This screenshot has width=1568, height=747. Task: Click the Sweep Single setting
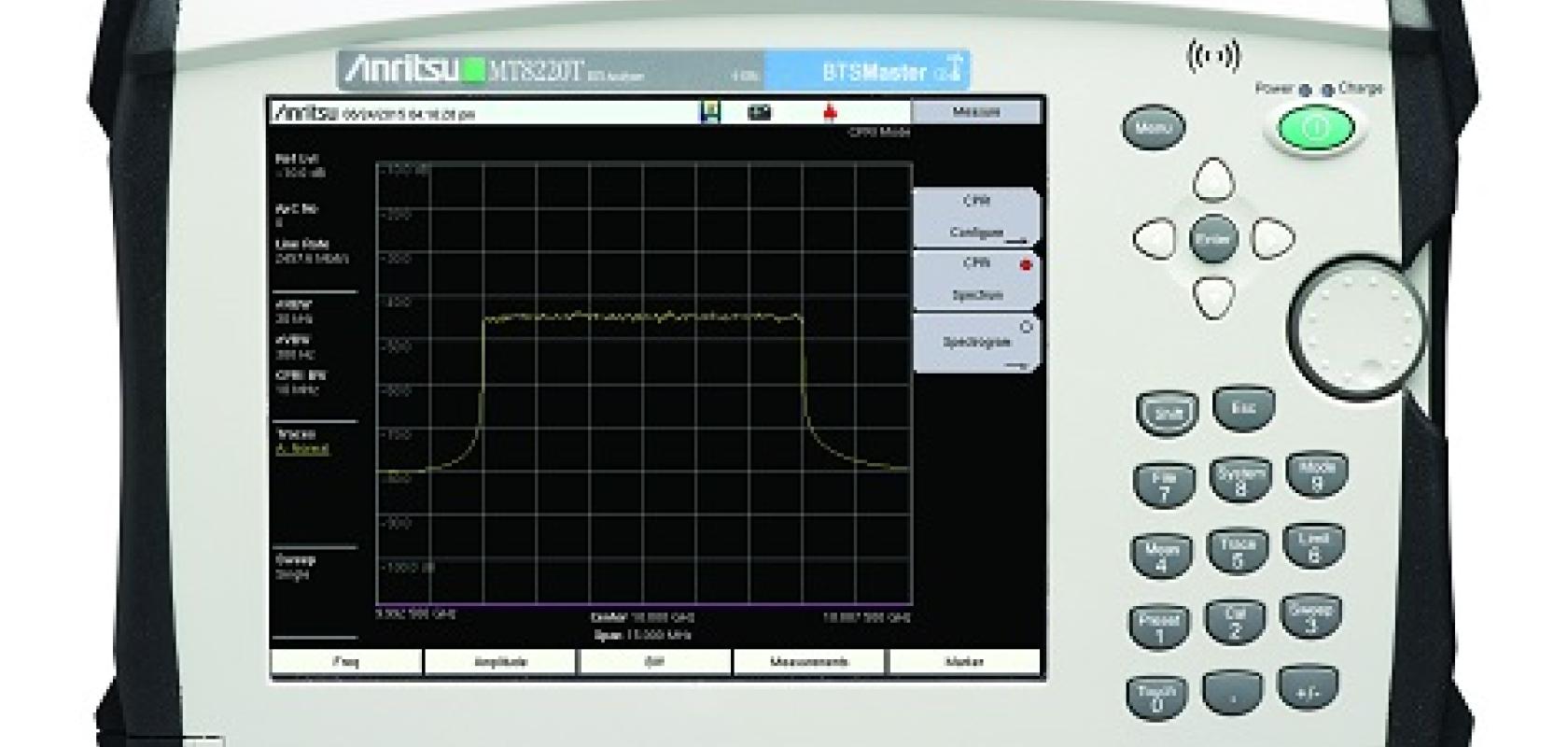click(x=295, y=568)
